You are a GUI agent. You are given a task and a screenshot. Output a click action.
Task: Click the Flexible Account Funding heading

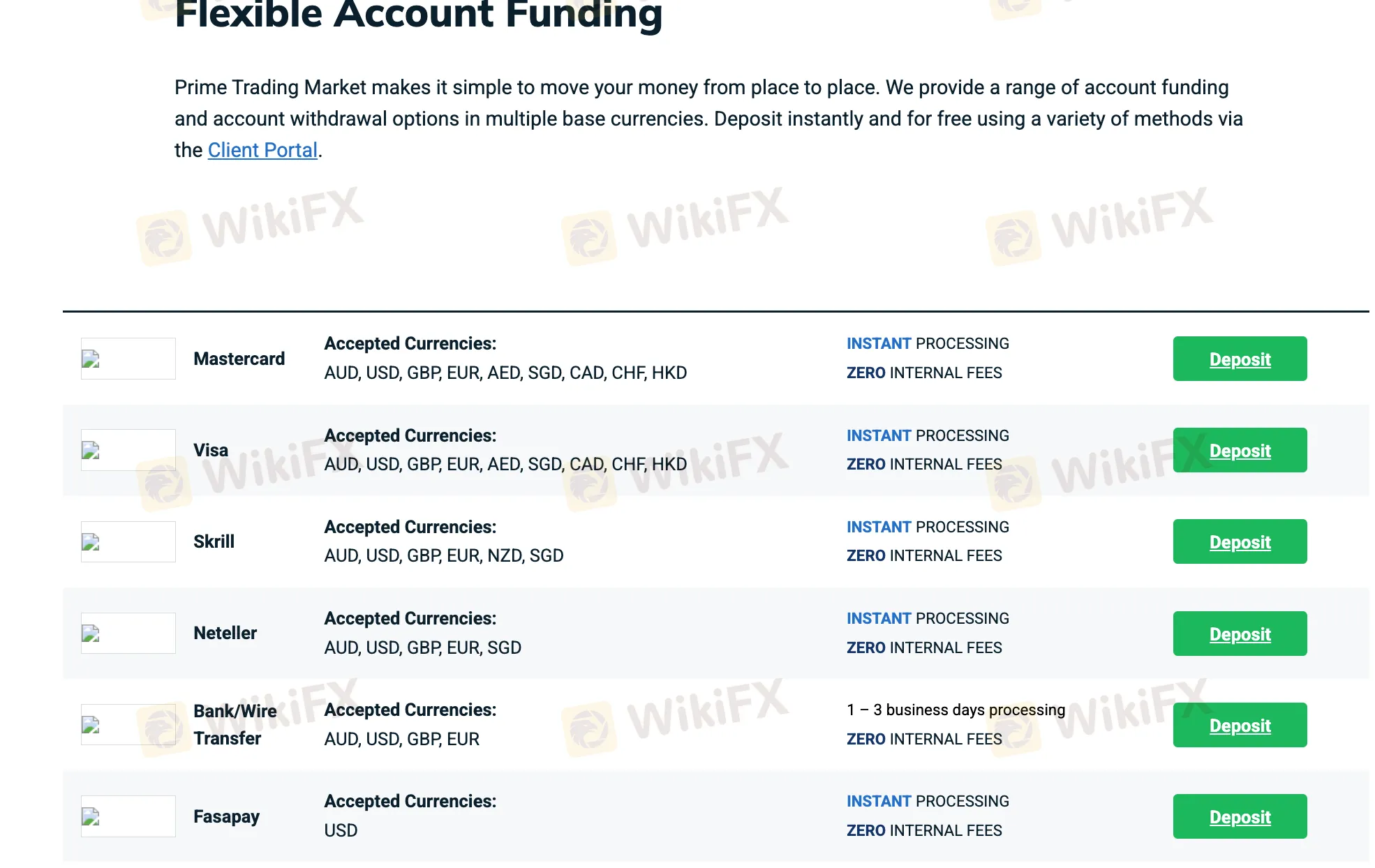(418, 15)
